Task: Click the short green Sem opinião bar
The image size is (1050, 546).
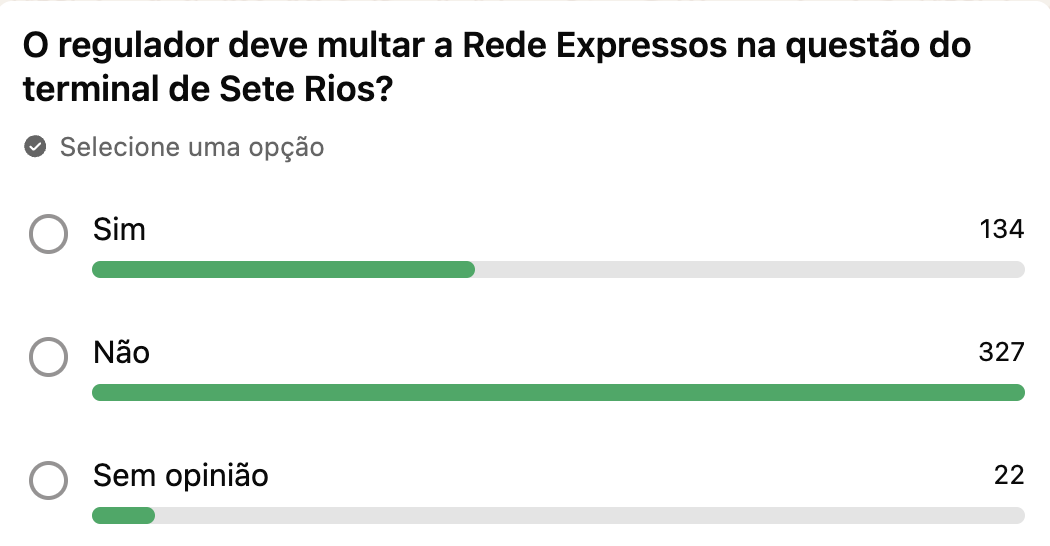Action: pos(123,515)
